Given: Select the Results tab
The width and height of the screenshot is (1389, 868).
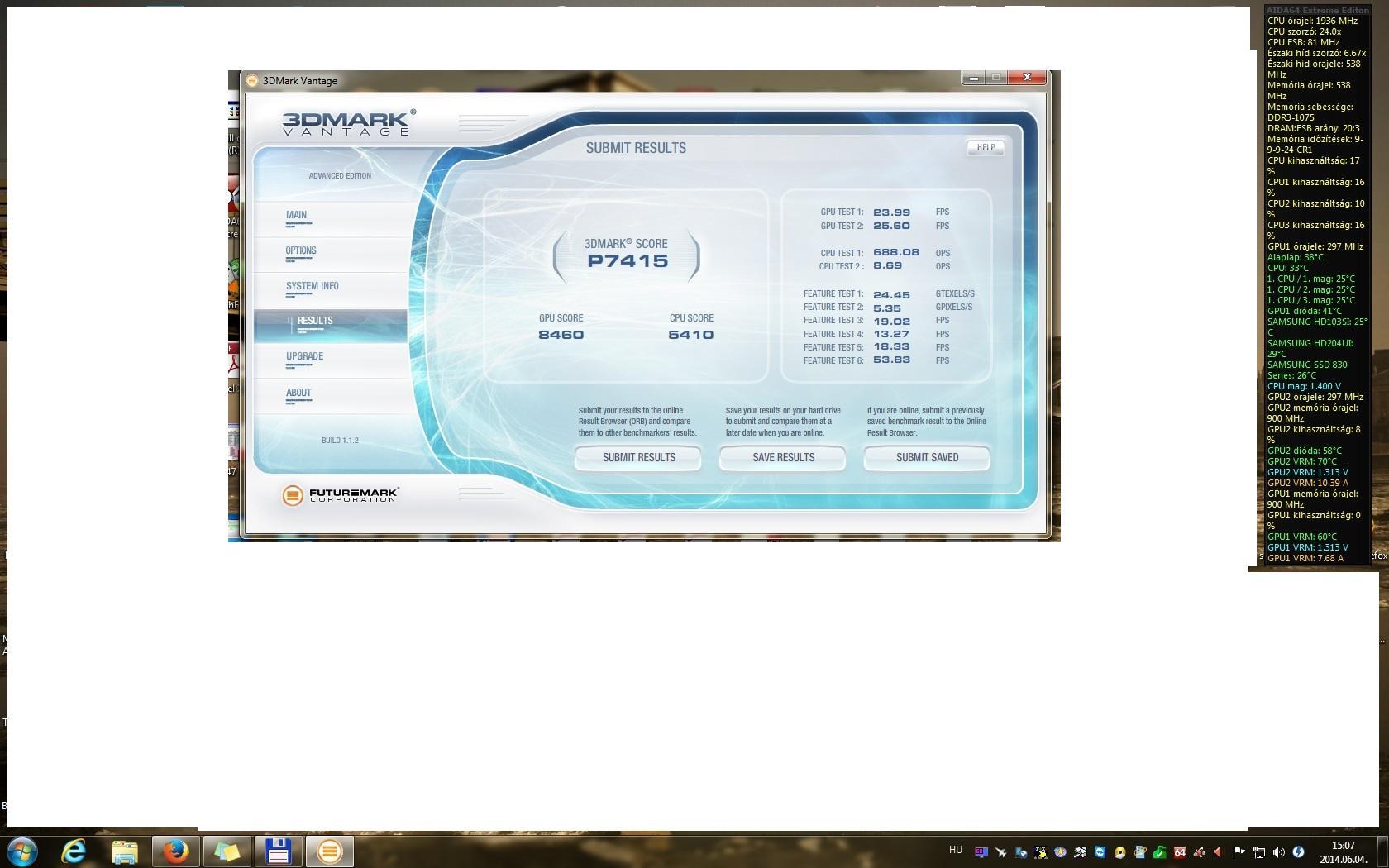Looking at the screenshot, I should coord(332,326).
